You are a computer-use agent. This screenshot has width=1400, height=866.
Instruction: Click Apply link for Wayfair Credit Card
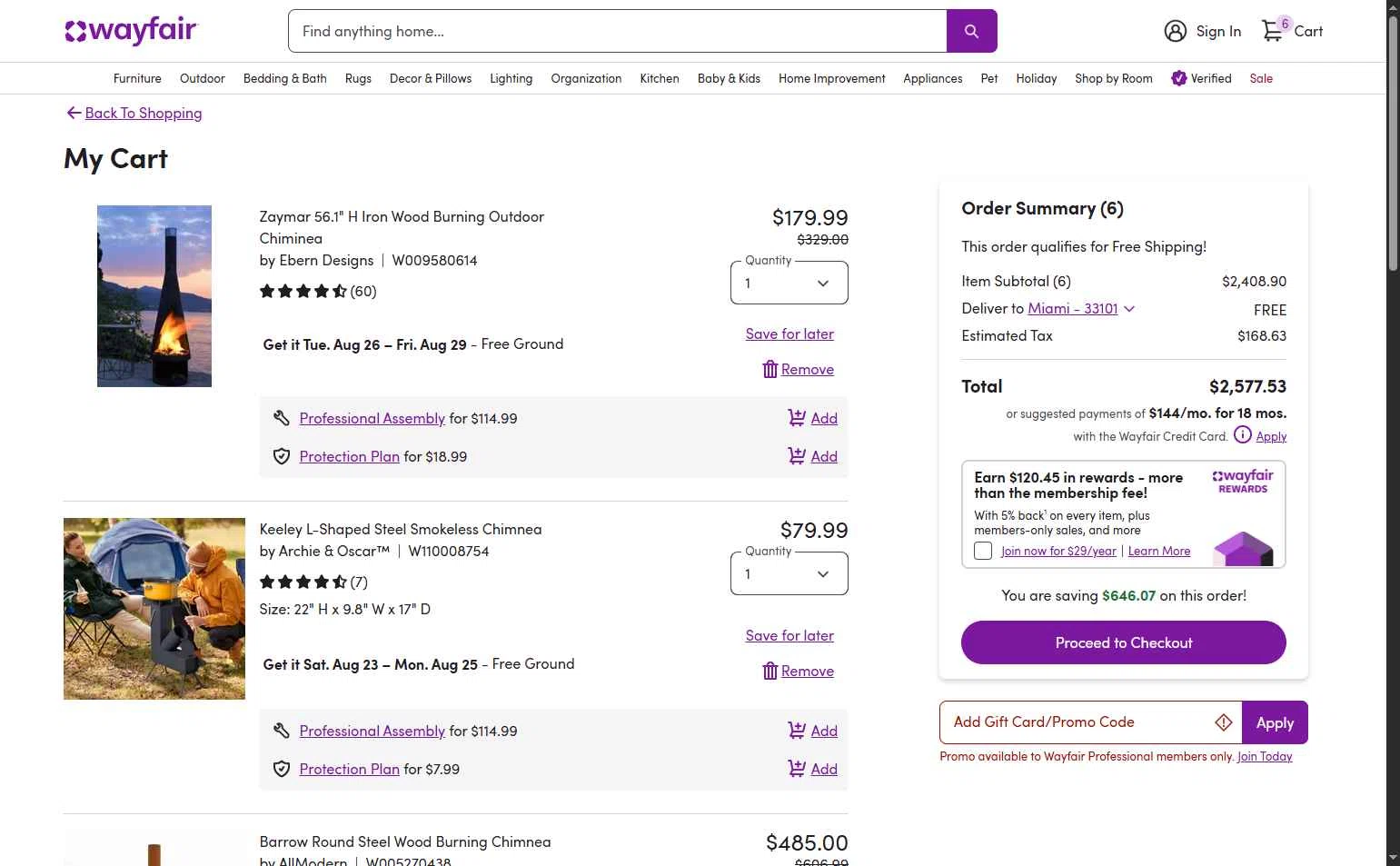click(x=1271, y=436)
